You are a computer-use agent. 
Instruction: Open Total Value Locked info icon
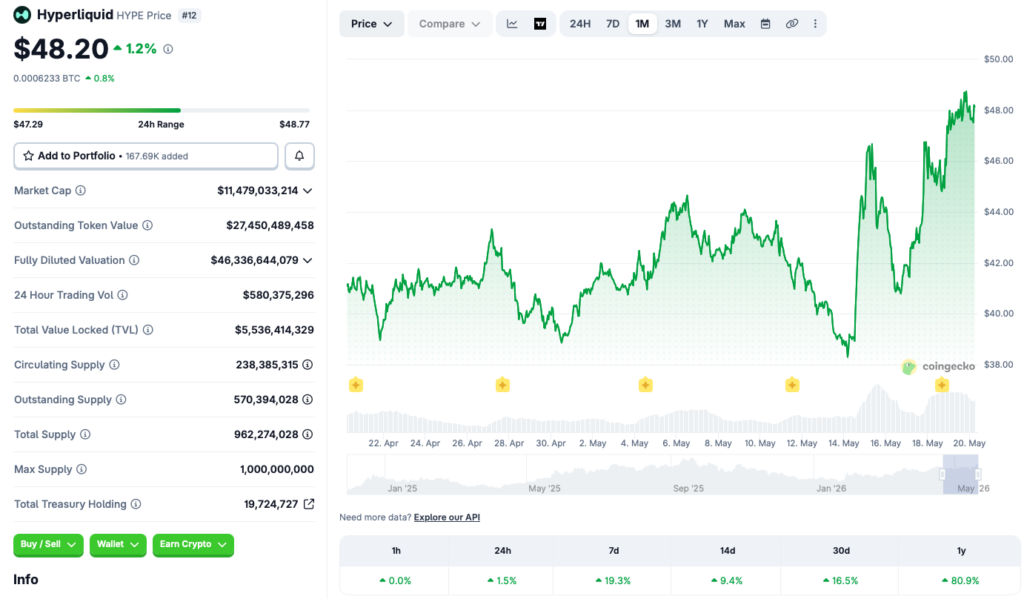click(x=148, y=330)
